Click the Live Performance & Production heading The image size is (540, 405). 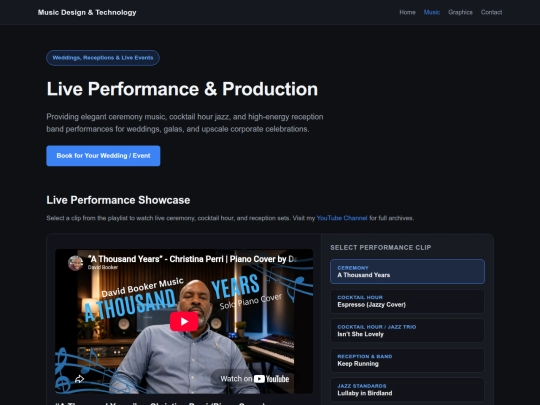(182, 89)
